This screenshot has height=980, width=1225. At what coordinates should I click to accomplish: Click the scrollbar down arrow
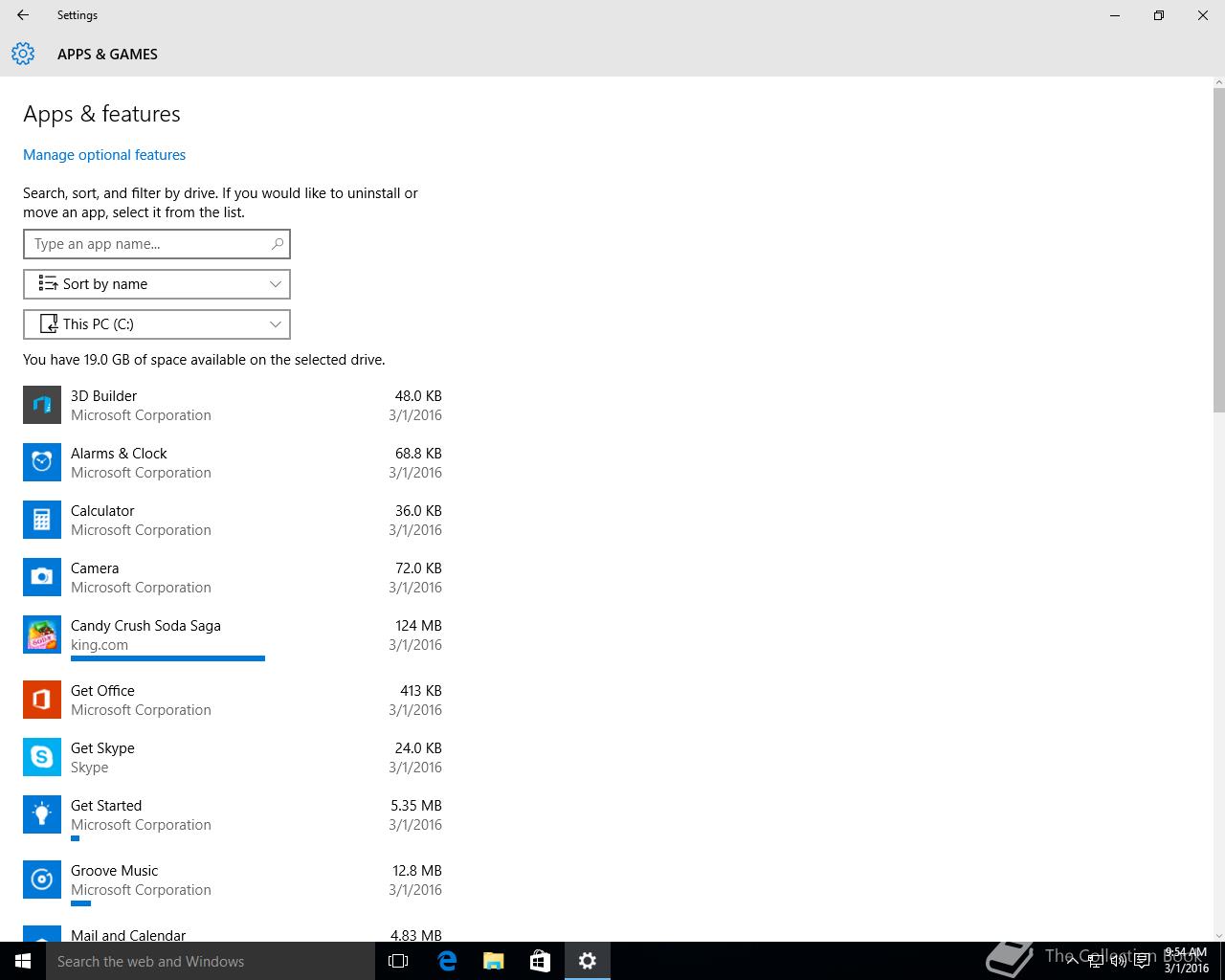click(1218, 935)
